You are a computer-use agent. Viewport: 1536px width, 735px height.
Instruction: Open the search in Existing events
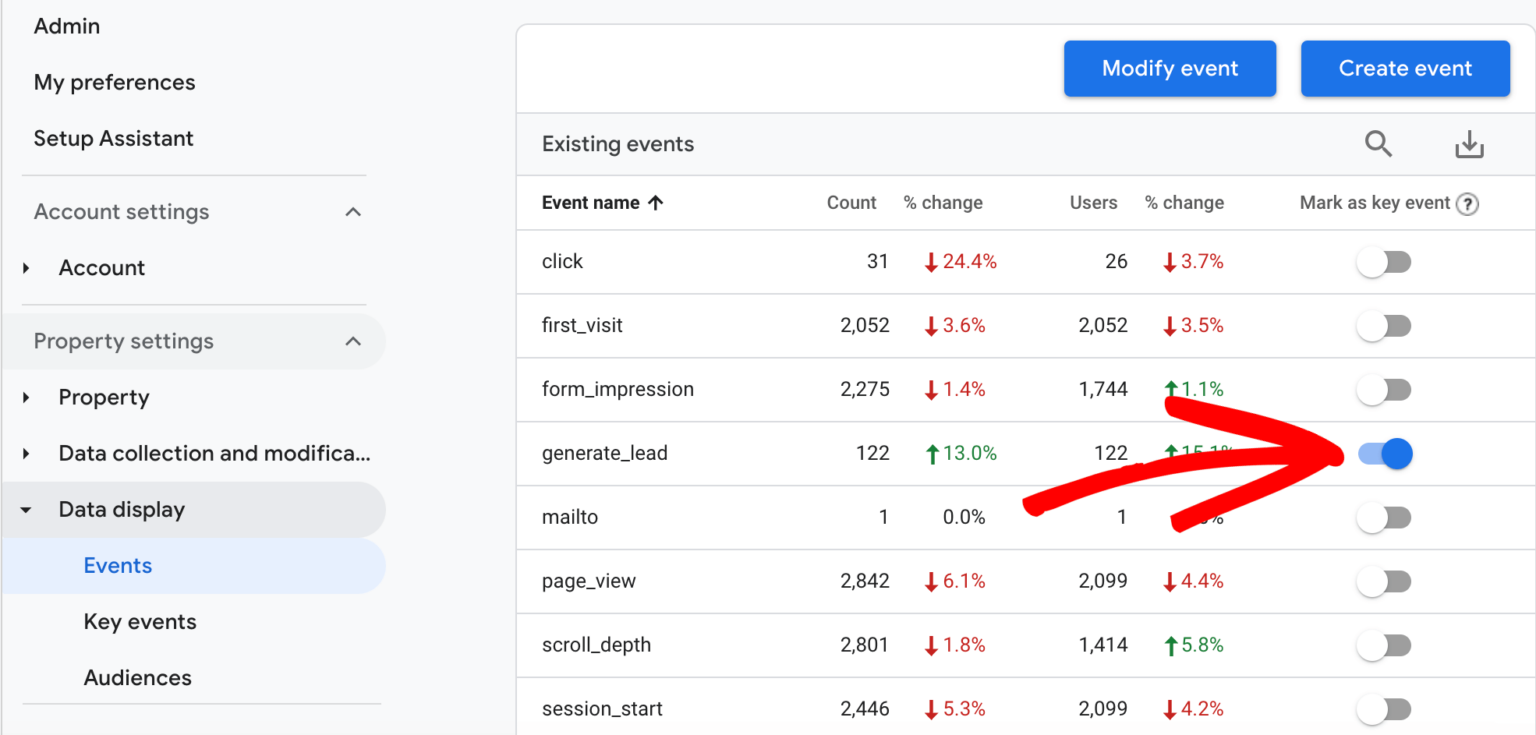(1379, 143)
